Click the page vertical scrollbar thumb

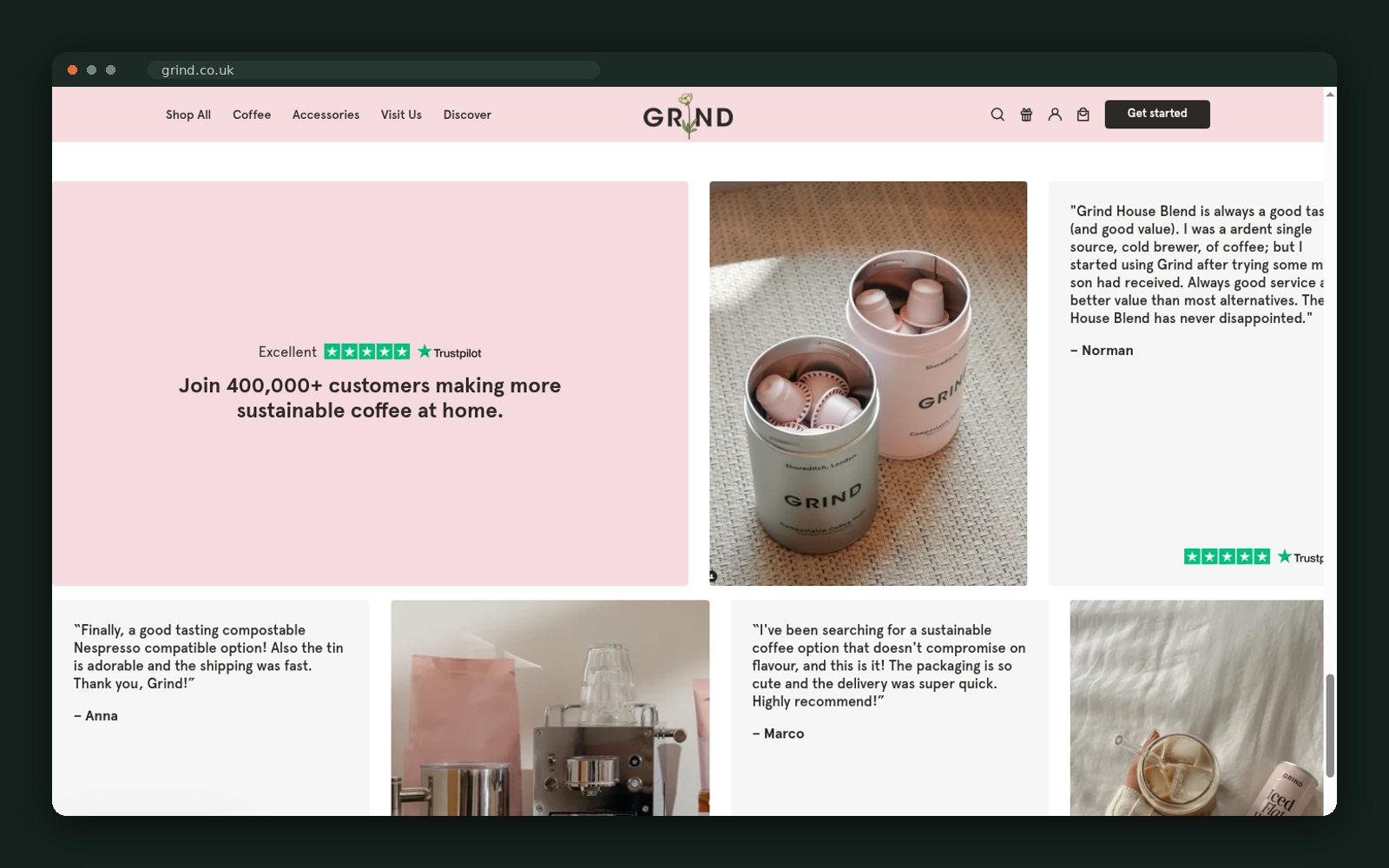1330,726
